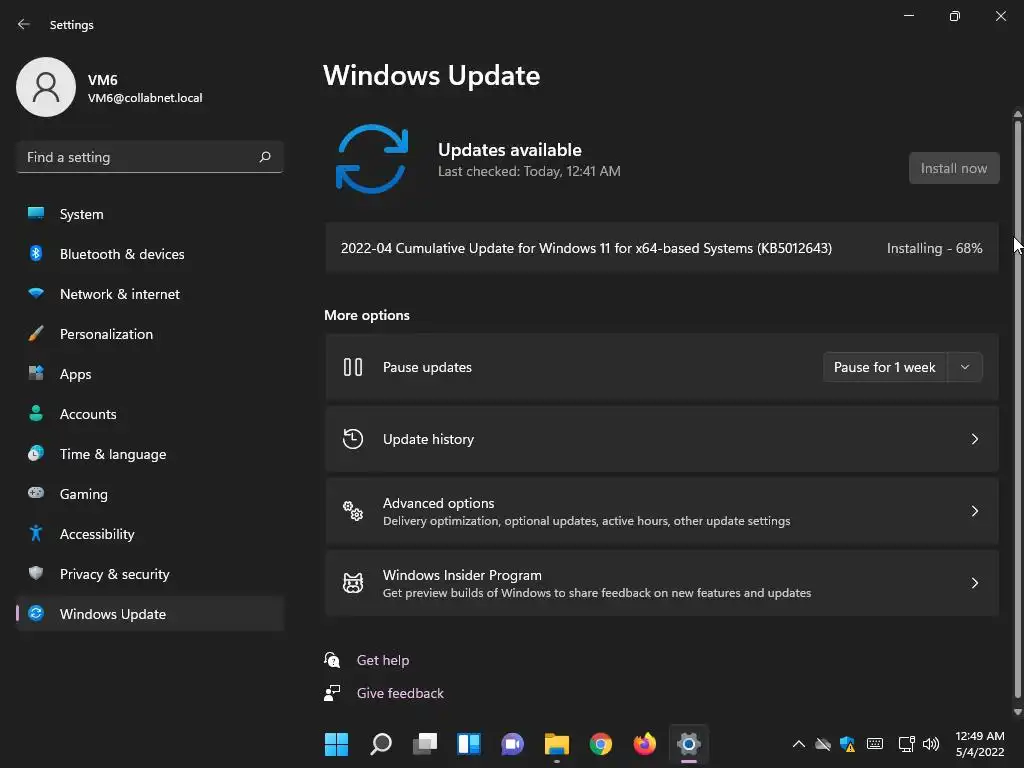Select Windows Update in the sidebar
Screen dimensions: 1024x768
coord(150,614)
